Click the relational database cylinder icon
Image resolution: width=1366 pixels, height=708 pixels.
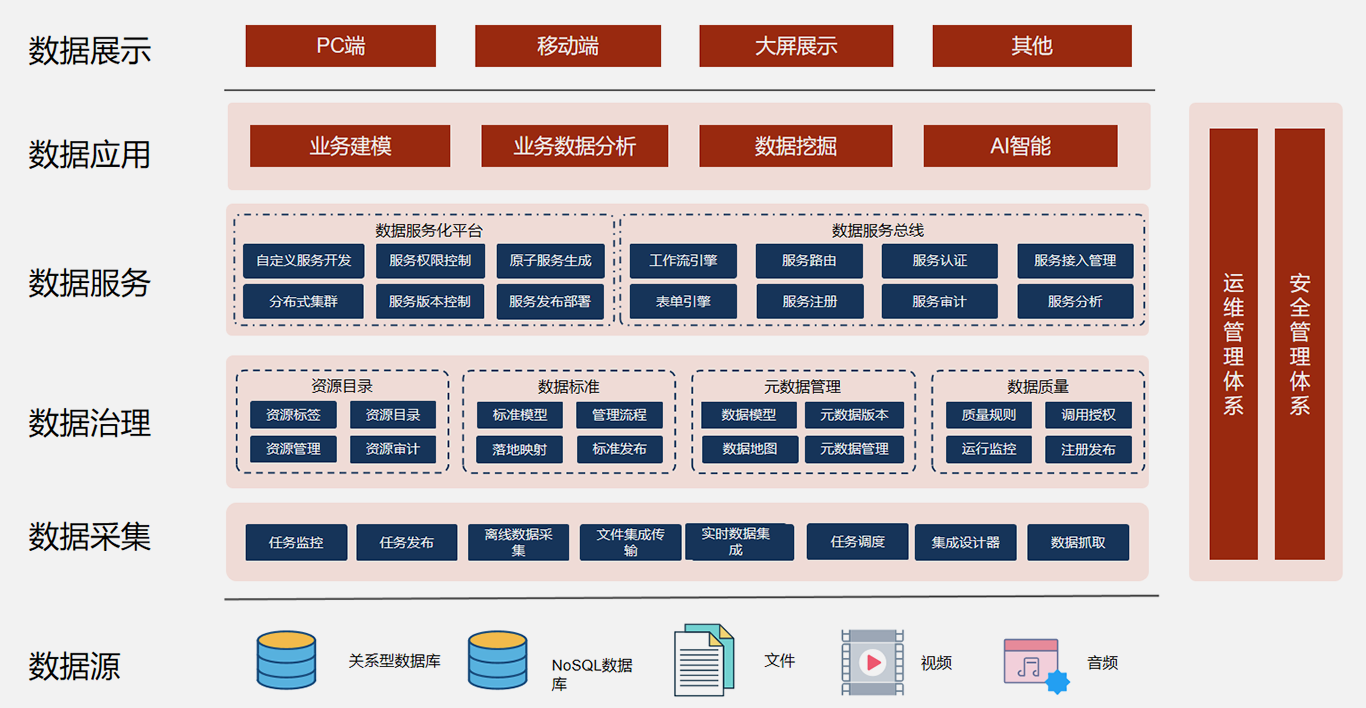click(x=286, y=660)
